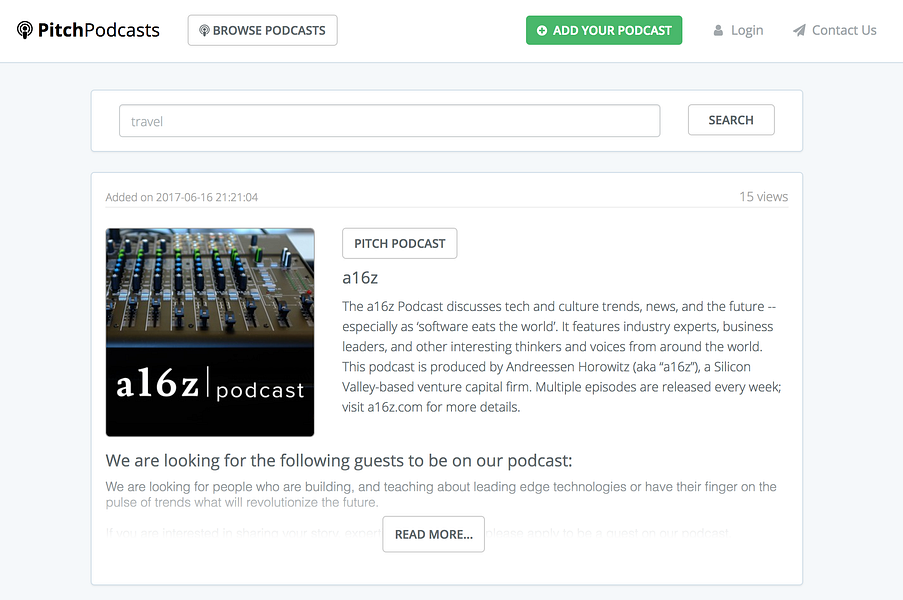Open the a16z podcast cover thumbnail
The image size is (903, 600).
click(210, 332)
